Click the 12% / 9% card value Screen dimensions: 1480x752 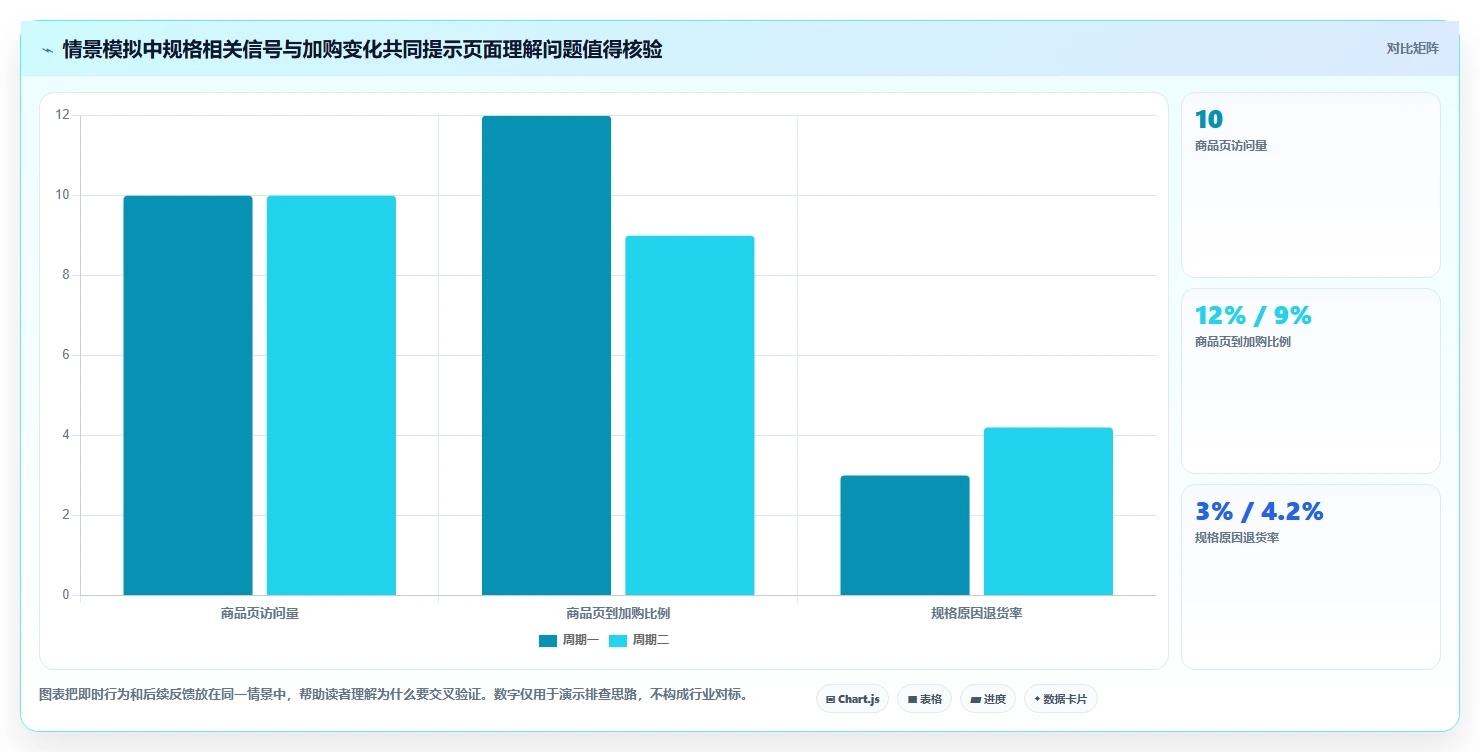coord(1253,316)
